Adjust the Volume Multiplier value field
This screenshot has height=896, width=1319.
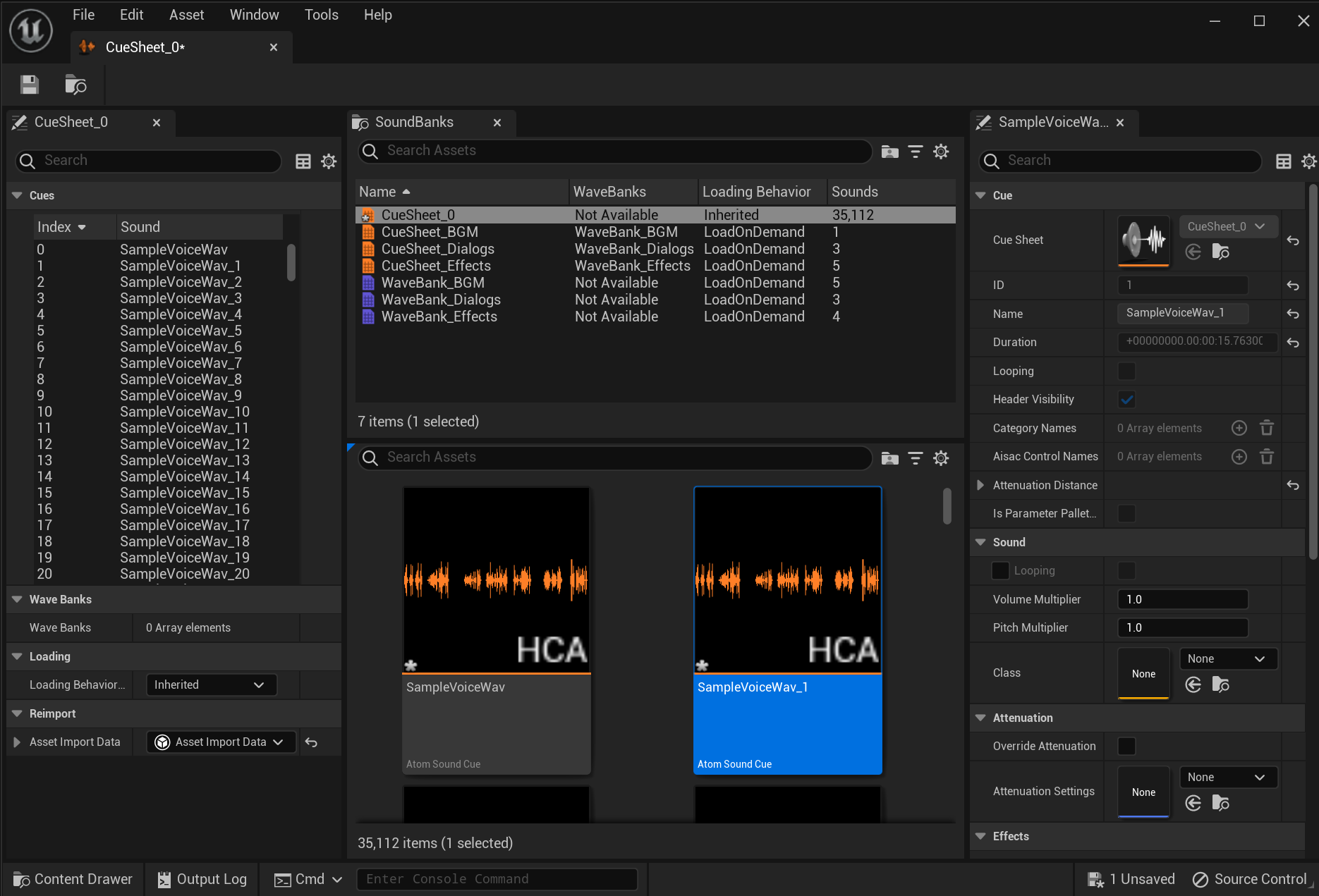(x=1182, y=599)
